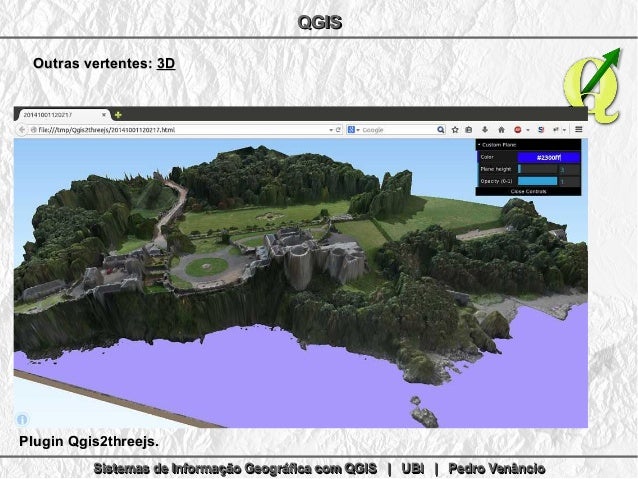The height and width of the screenshot is (479, 638).
Task: Click the Color field showing #2300ff
Action: pyautogui.click(x=548, y=157)
